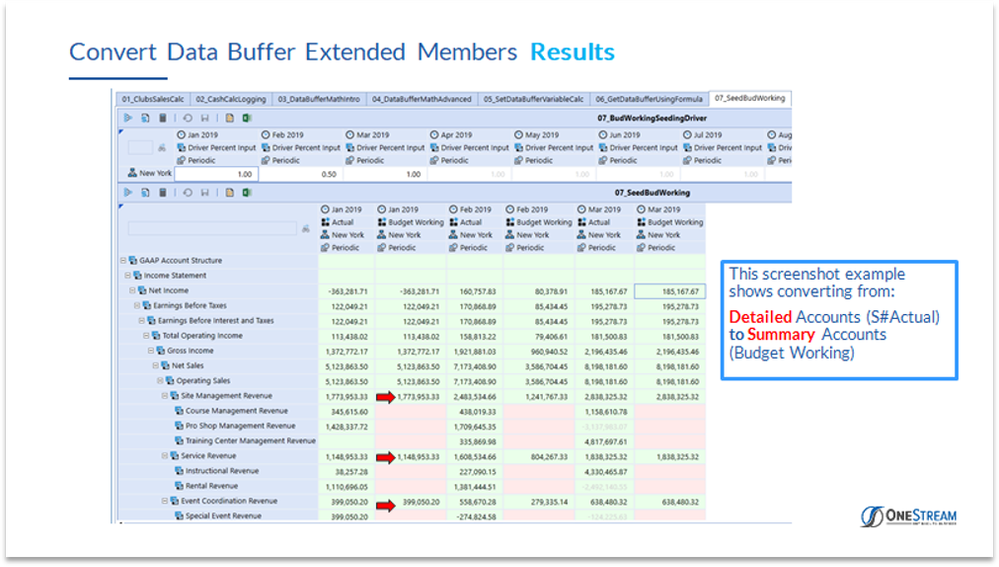Click the binoculars search icon in lower grid
Image resolution: width=999 pixels, height=567 pixels.
(306, 229)
